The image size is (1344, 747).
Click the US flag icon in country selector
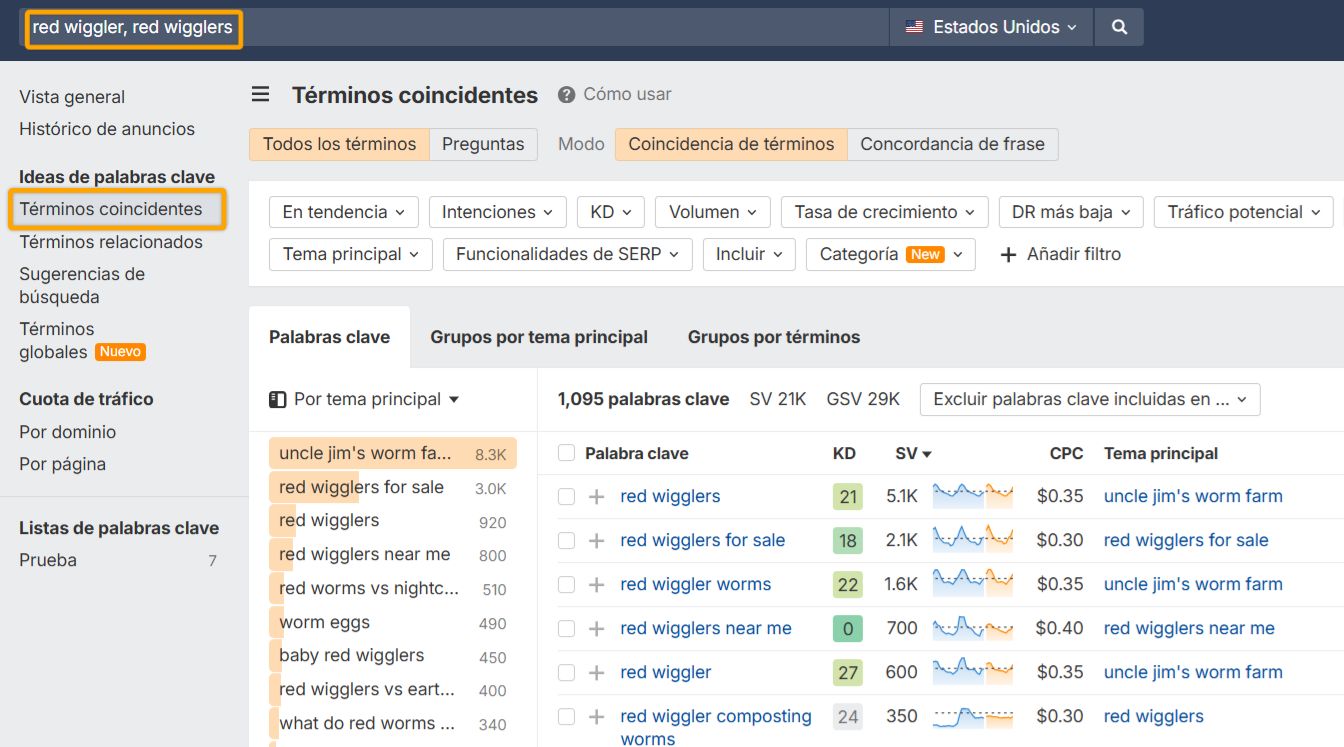coord(913,27)
